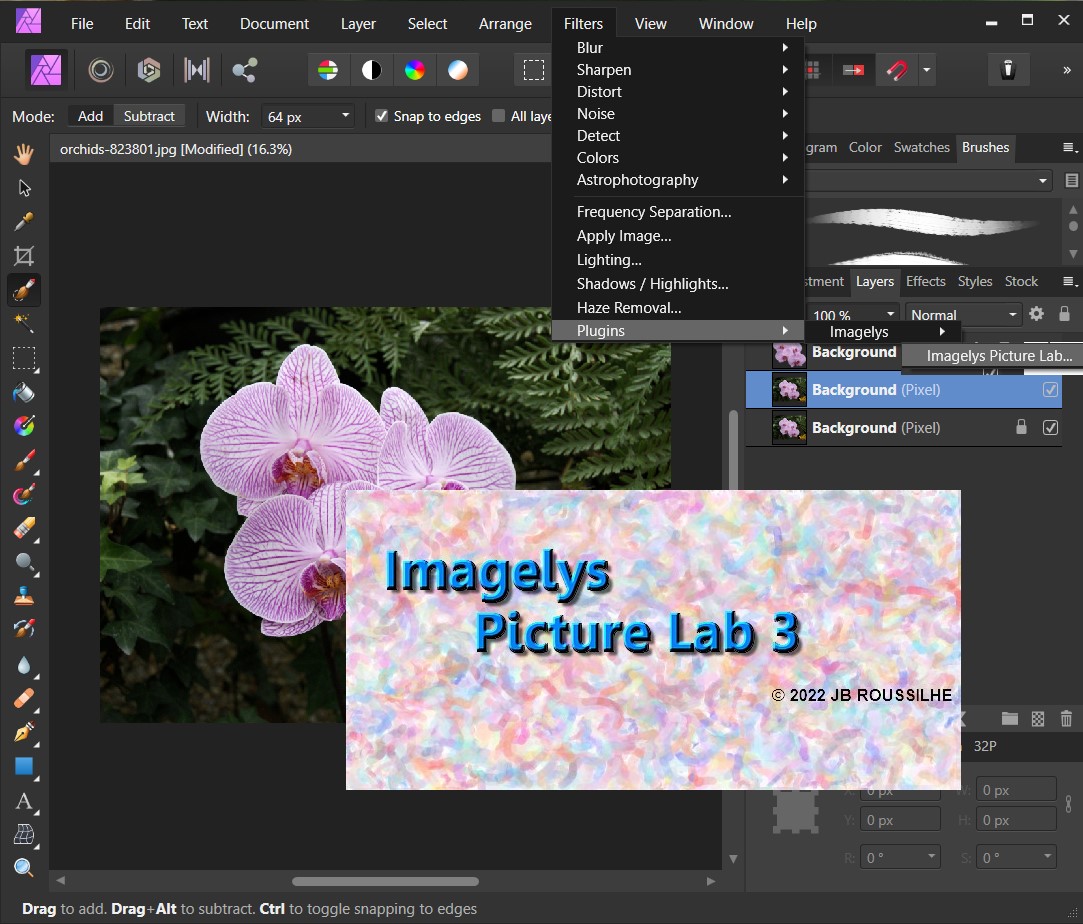The image size is (1083, 924).
Task: Select the orchids-823801.jpg document tab
Action: pyautogui.click(x=175, y=149)
